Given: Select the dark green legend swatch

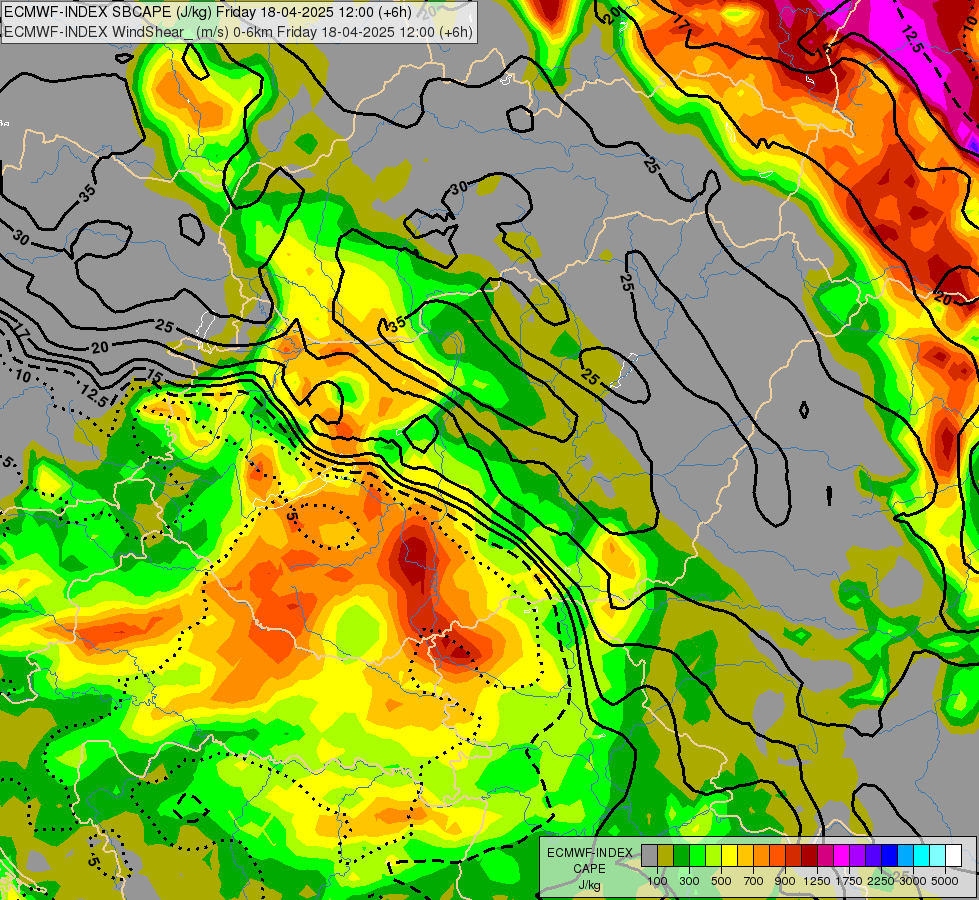Looking at the screenshot, I should [x=682, y=856].
